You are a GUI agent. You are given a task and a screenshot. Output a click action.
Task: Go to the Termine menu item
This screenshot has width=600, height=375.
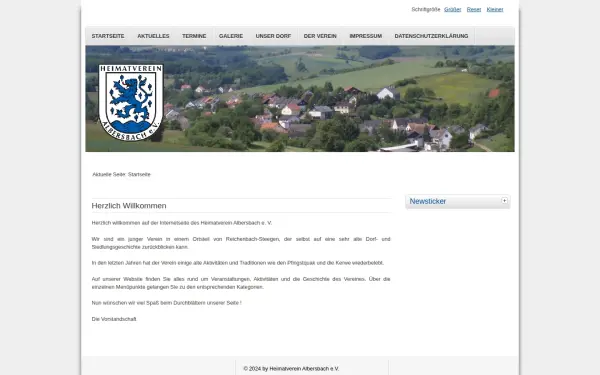coord(194,36)
